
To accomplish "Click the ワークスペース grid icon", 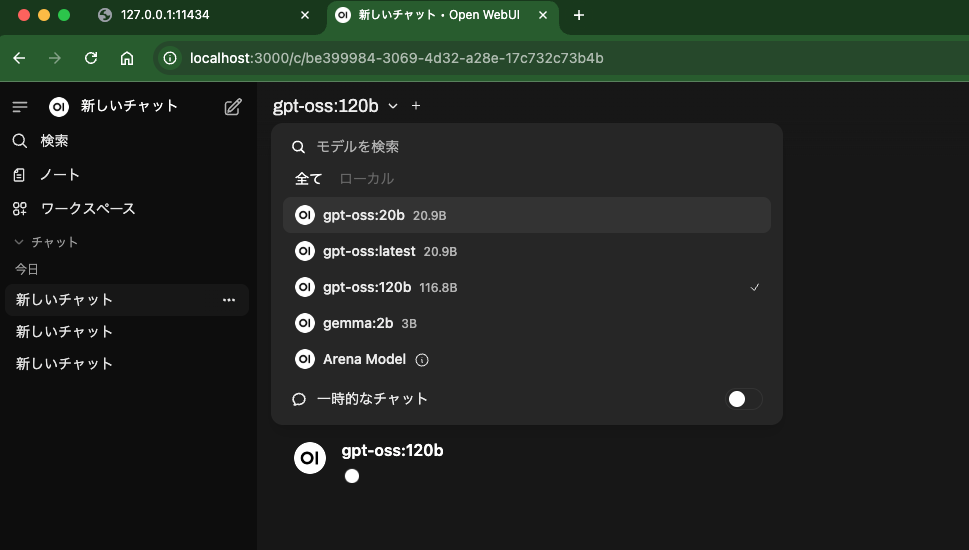I will (20, 209).
